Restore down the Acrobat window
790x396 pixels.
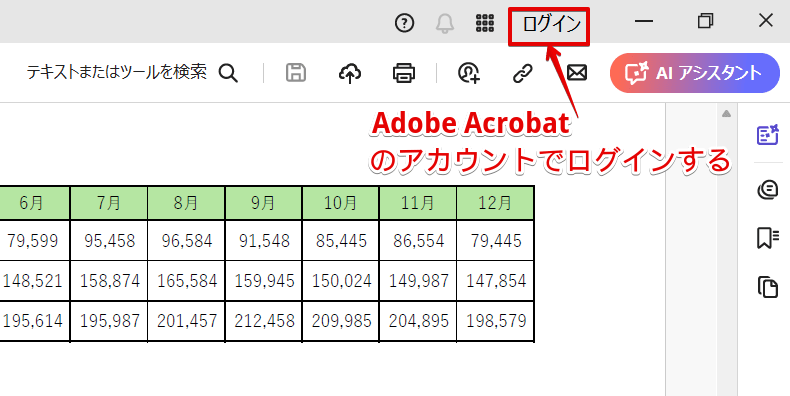(705, 21)
